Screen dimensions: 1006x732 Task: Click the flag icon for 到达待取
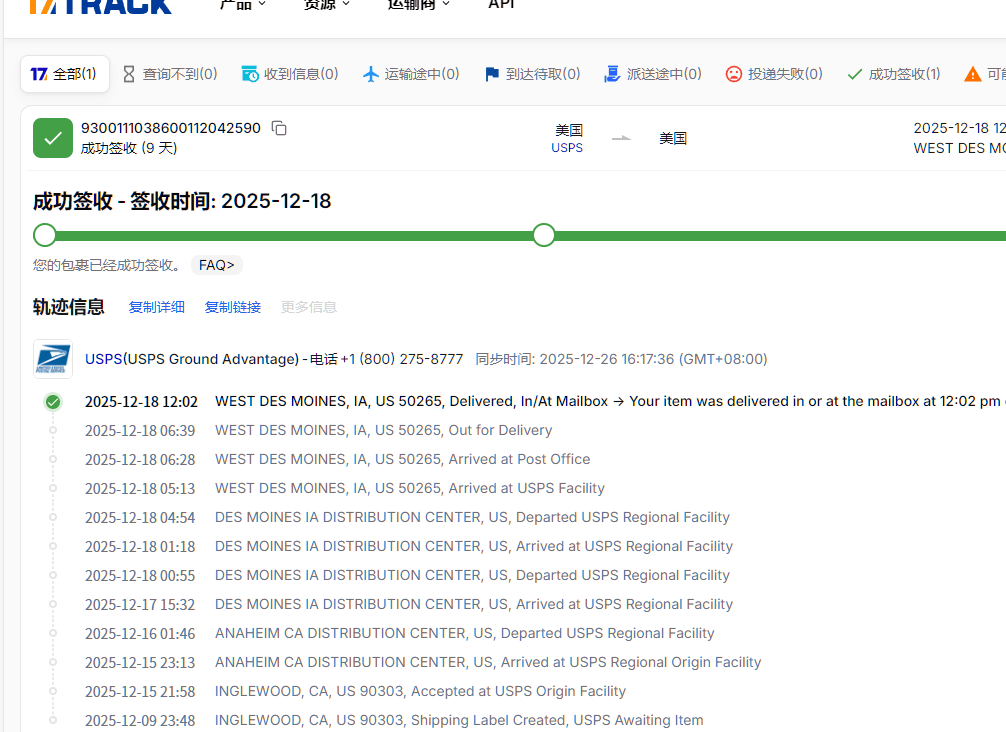(491, 74)
